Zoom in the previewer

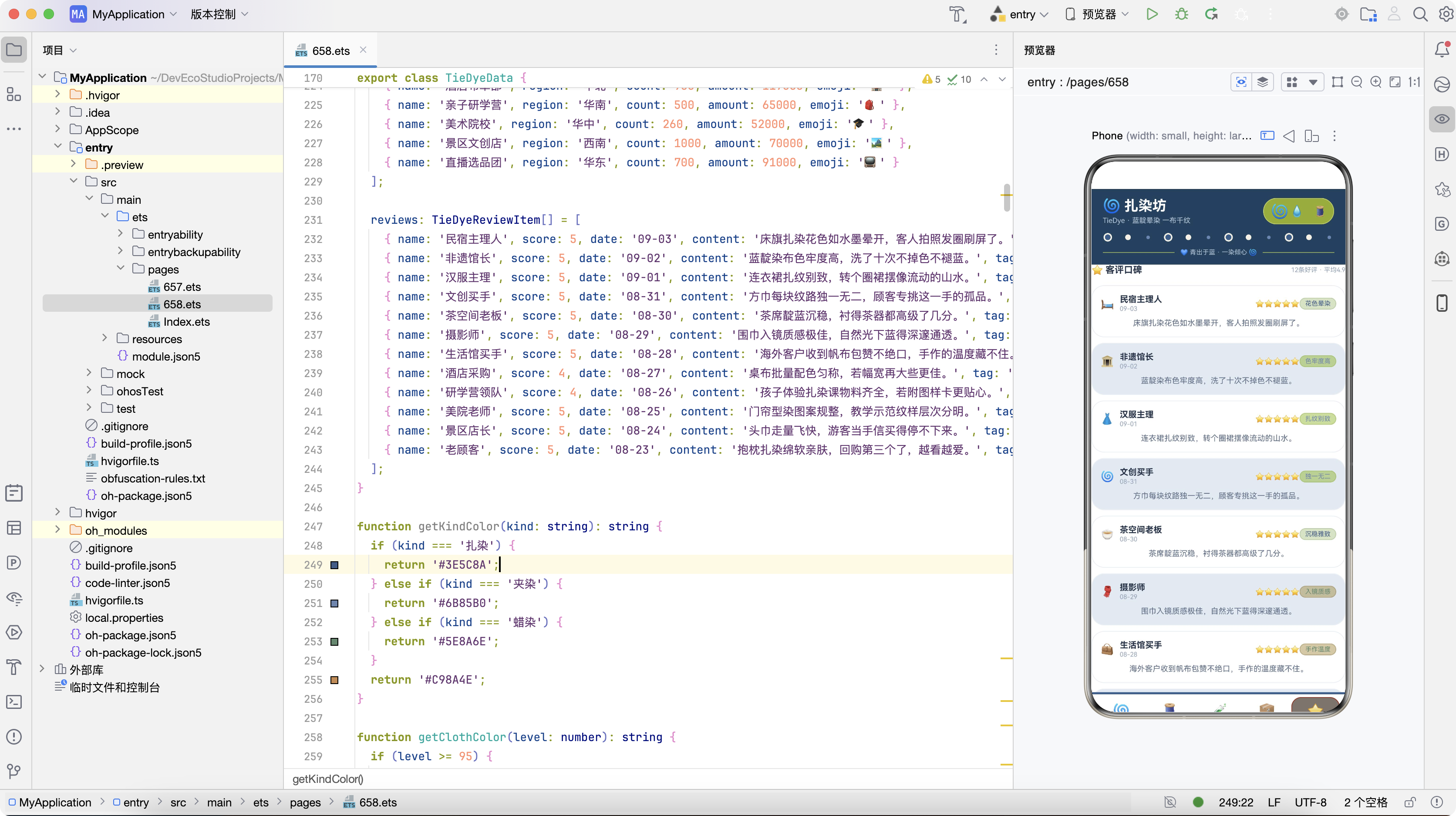pyautogui.click(x=1376, y=82)
